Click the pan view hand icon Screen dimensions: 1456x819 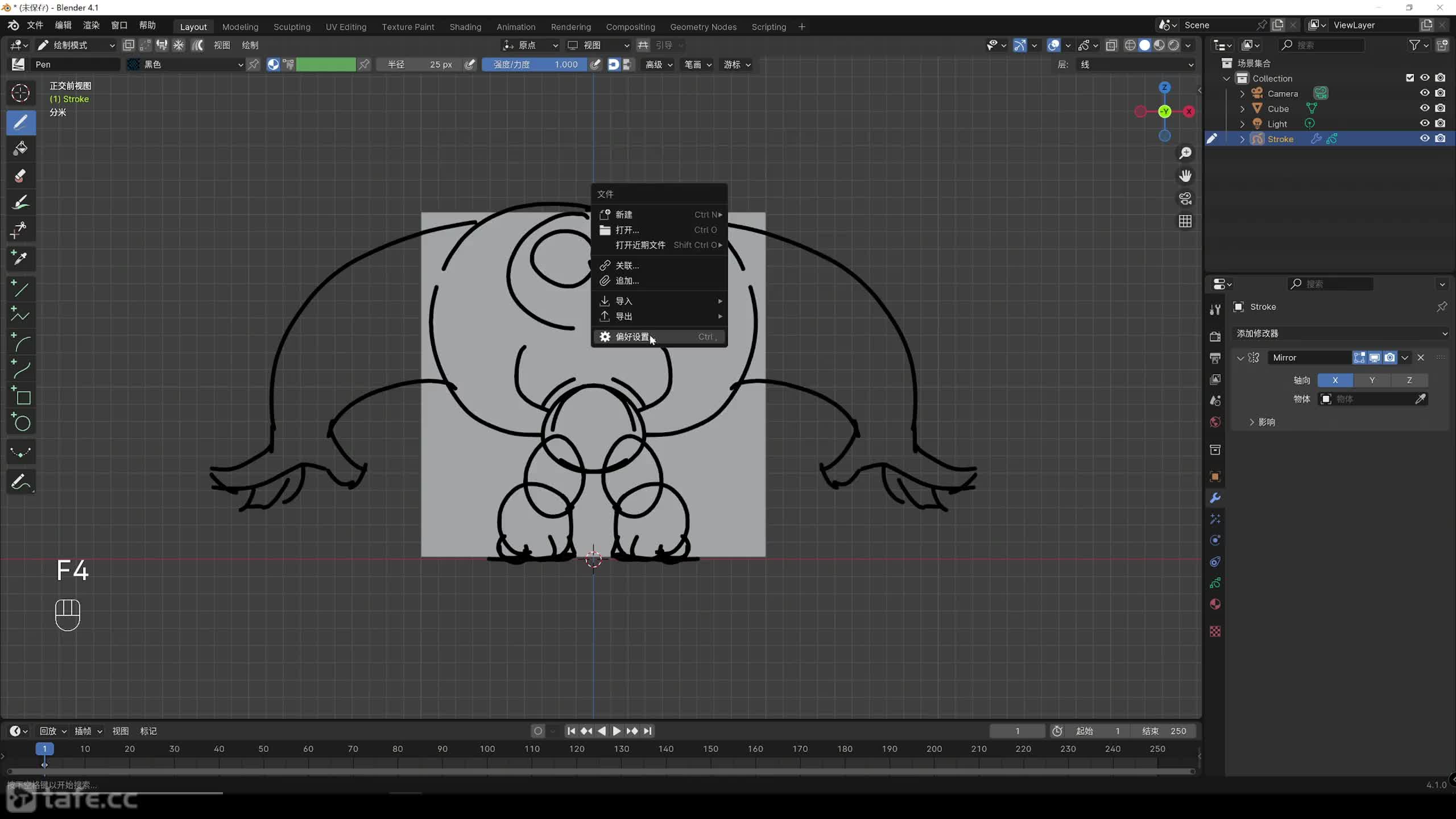click(x=1185, y=176)
